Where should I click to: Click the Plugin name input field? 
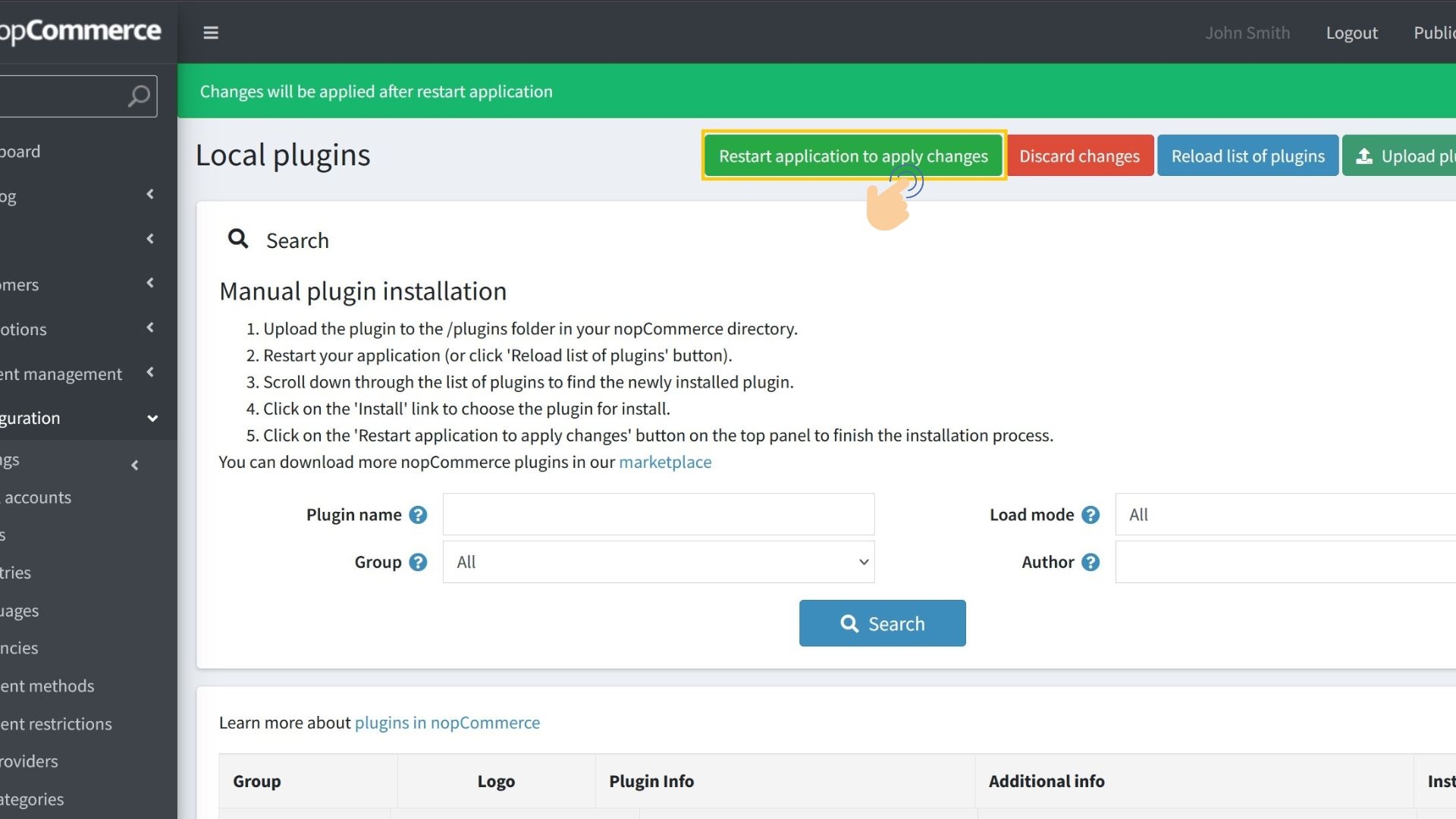pos(658,515)
